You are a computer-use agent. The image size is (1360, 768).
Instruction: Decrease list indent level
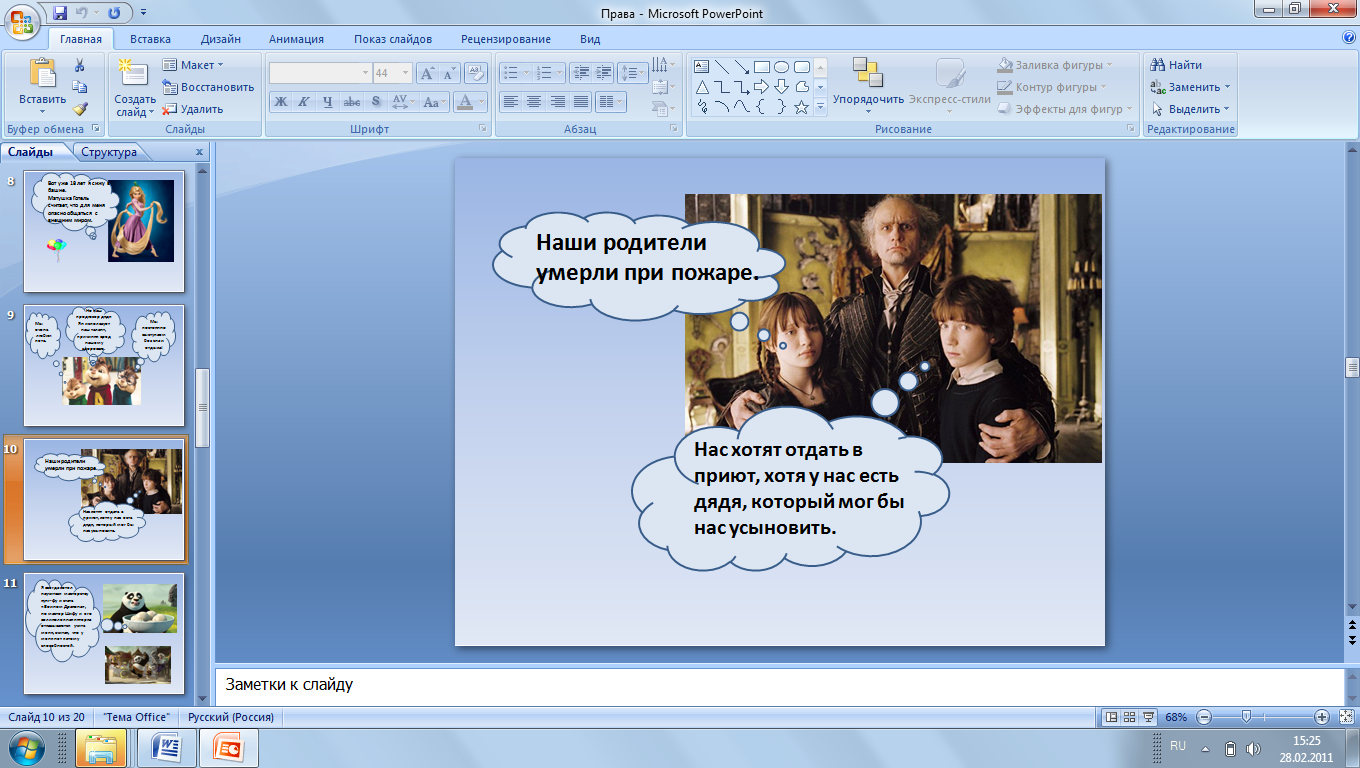pos(581,73)
